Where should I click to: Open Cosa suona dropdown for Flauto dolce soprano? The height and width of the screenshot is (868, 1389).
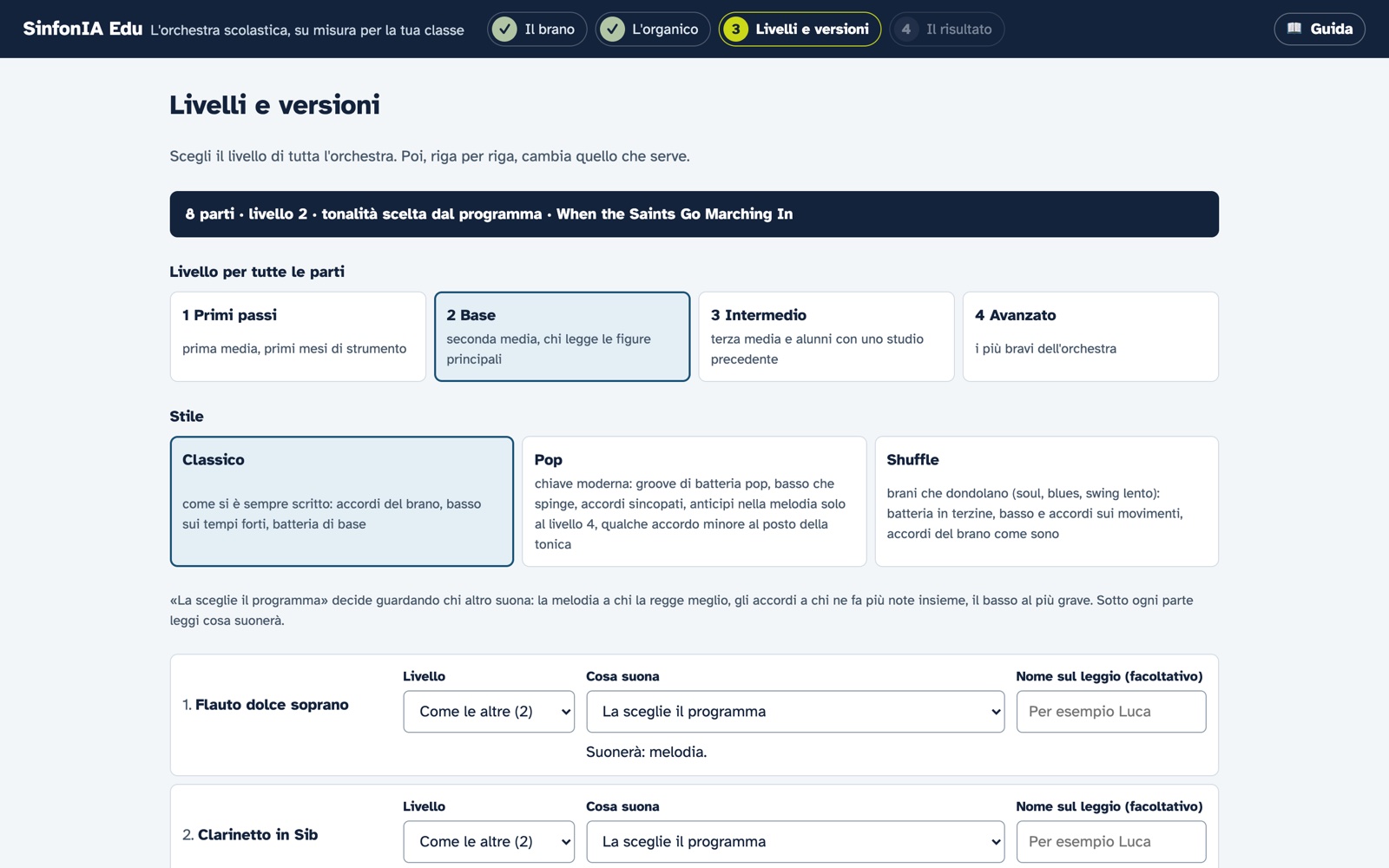click(795, 712)
